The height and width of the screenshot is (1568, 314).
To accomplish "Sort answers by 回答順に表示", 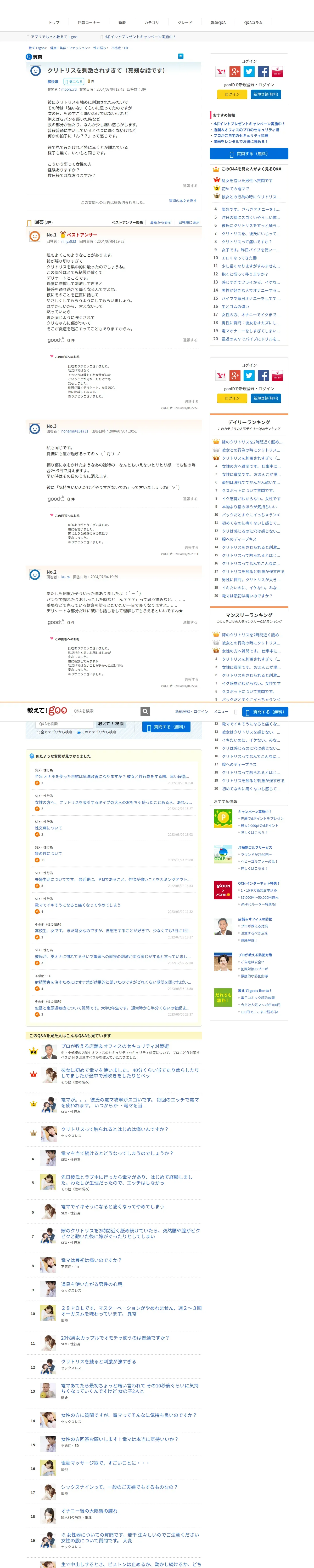I will click(189, 222).
